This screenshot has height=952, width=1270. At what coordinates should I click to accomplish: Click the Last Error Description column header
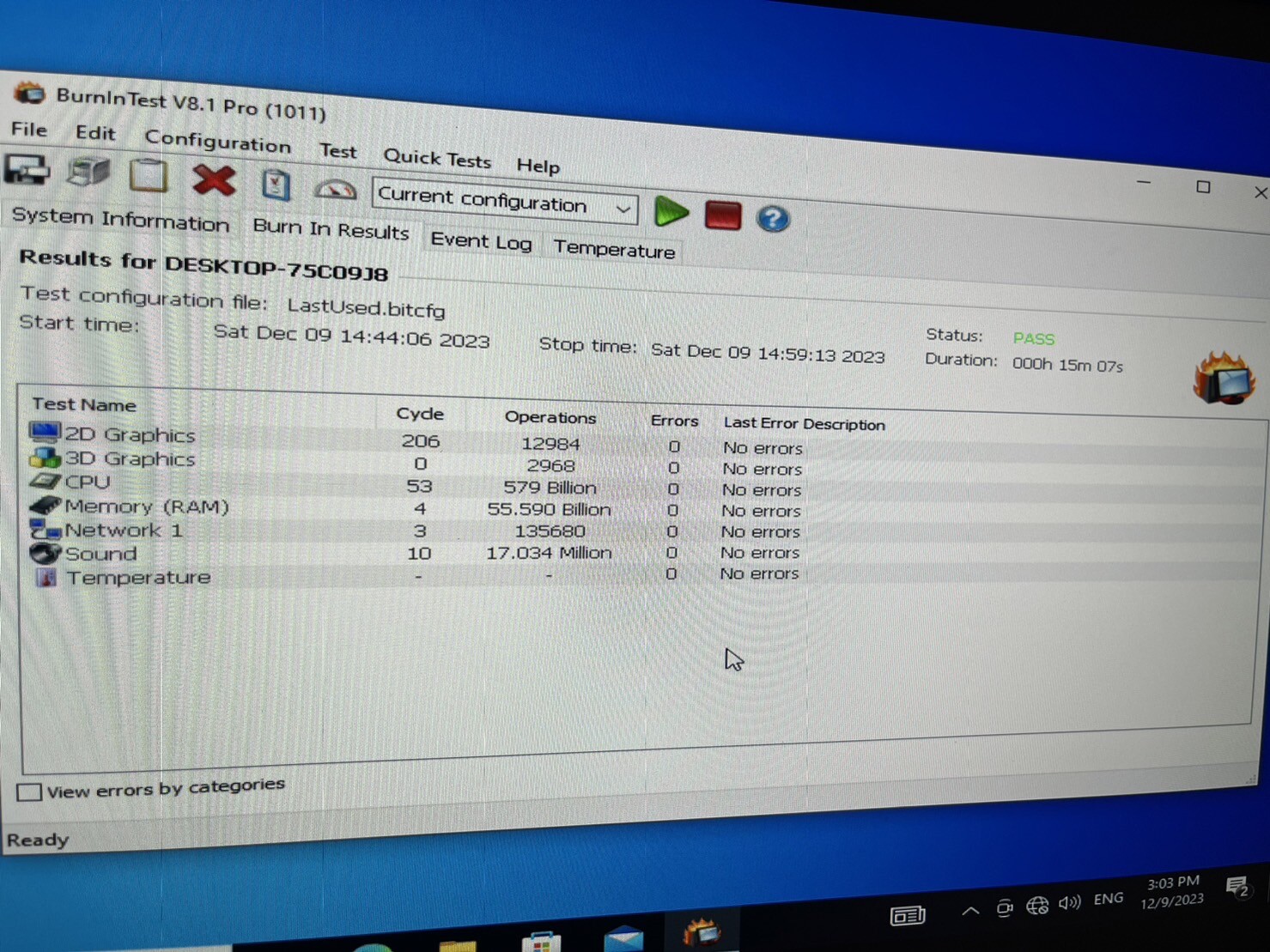click(804, 424)
